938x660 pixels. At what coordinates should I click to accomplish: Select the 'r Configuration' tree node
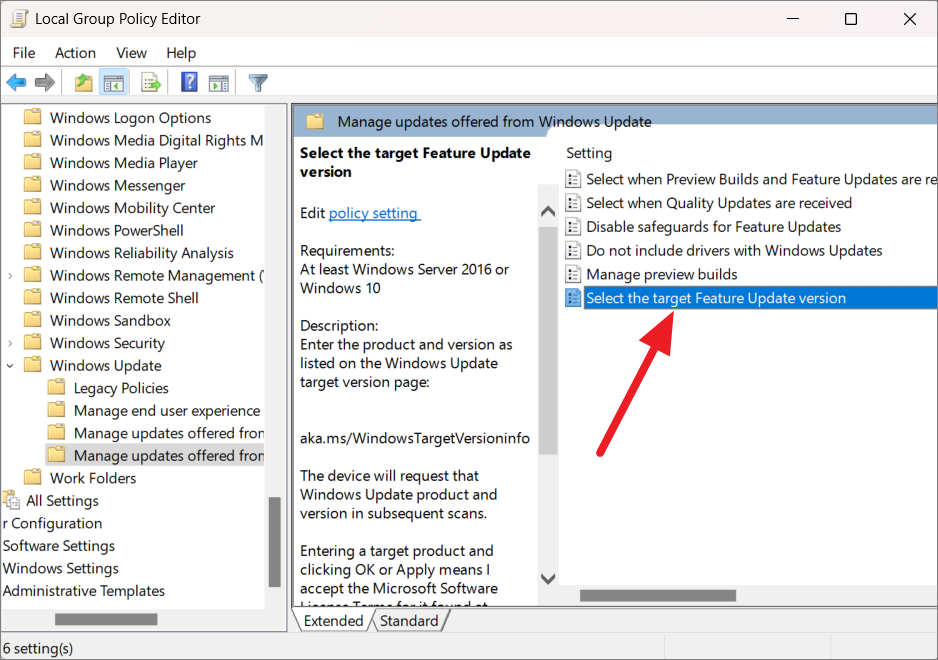point(53,523)
